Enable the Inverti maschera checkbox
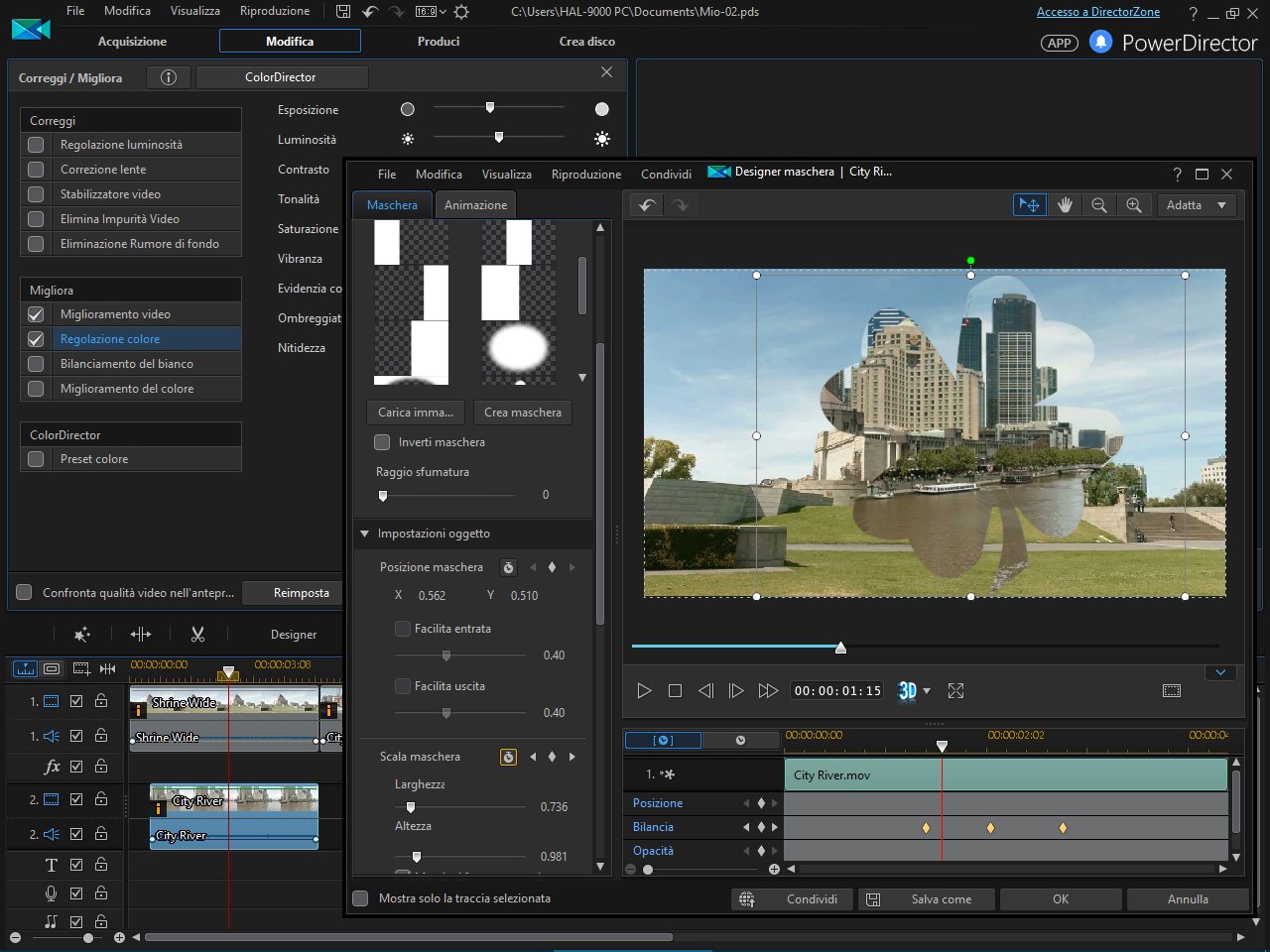This screenshot has height=952, width=1270. click(382, 442)
